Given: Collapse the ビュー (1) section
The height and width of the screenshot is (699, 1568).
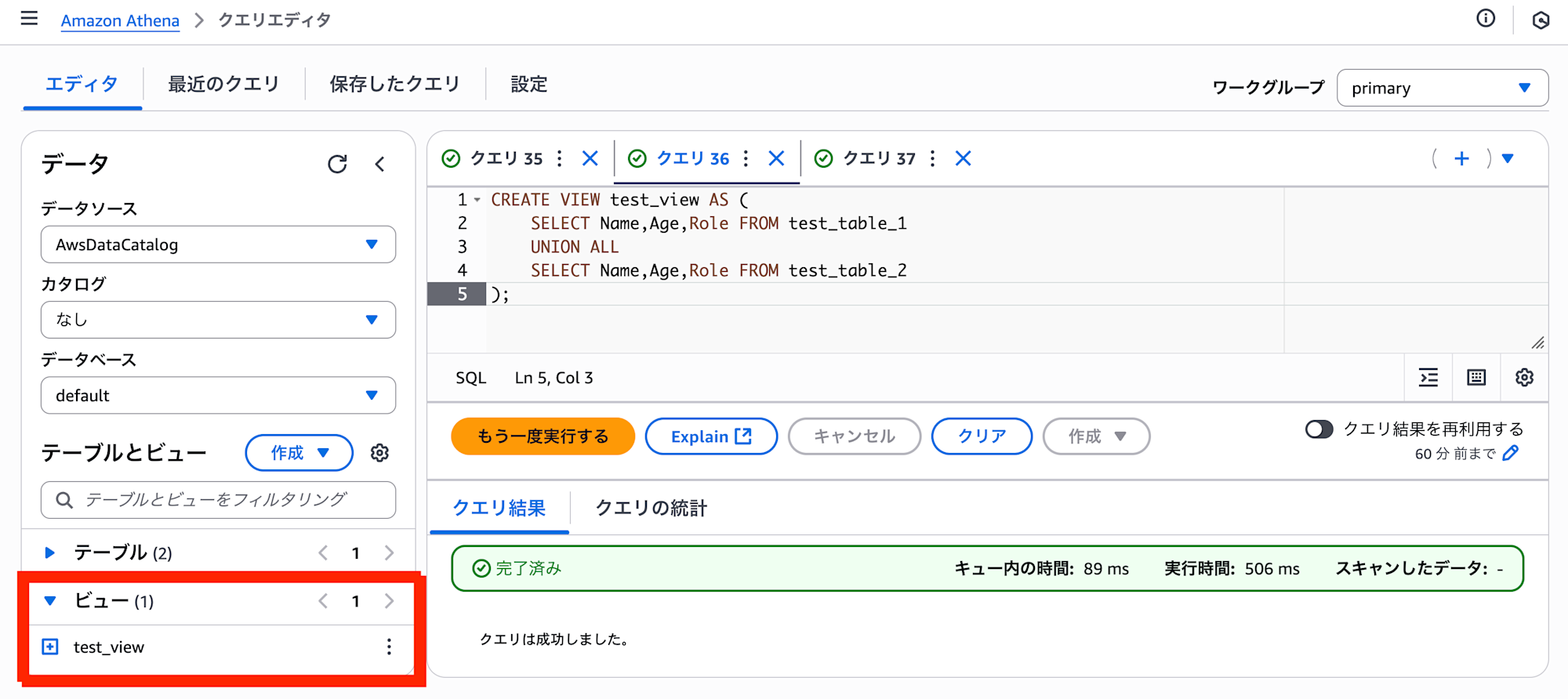Looking at the screenshot, I should tap(49, 601).
